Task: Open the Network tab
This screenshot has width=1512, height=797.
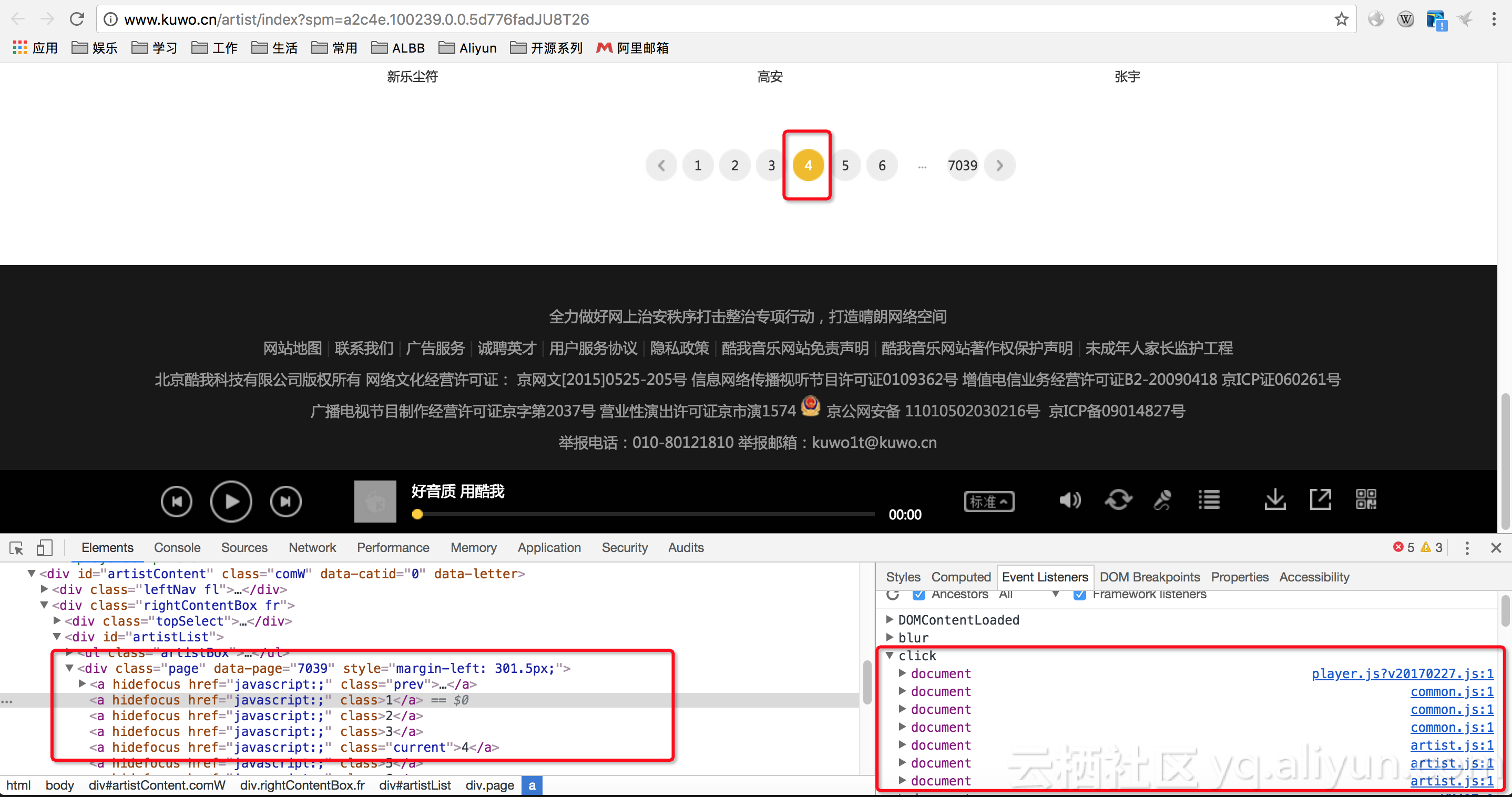Action: pyautogui.click(x=312, y=548)
